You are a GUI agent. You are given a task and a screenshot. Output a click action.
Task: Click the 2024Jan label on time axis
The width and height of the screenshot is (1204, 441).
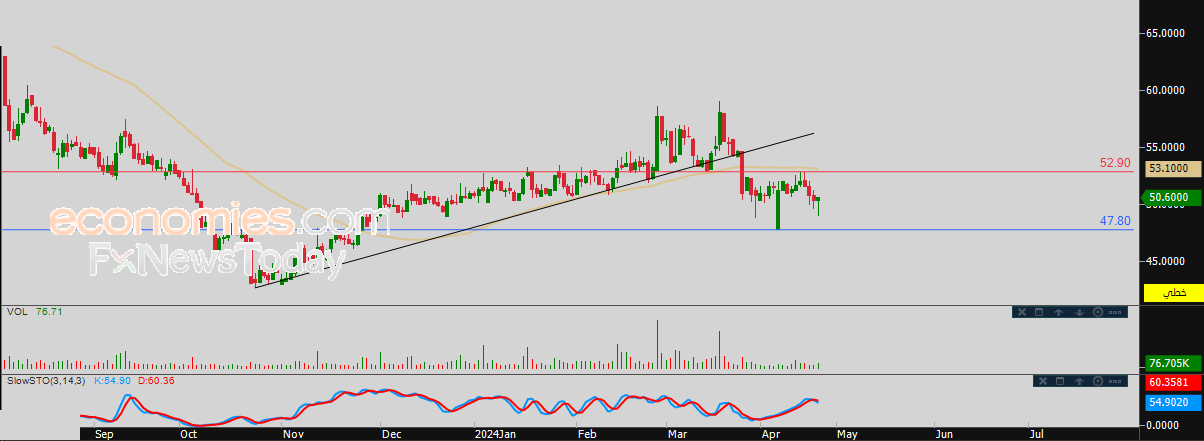pyautogui.click(x=494, y=435)
